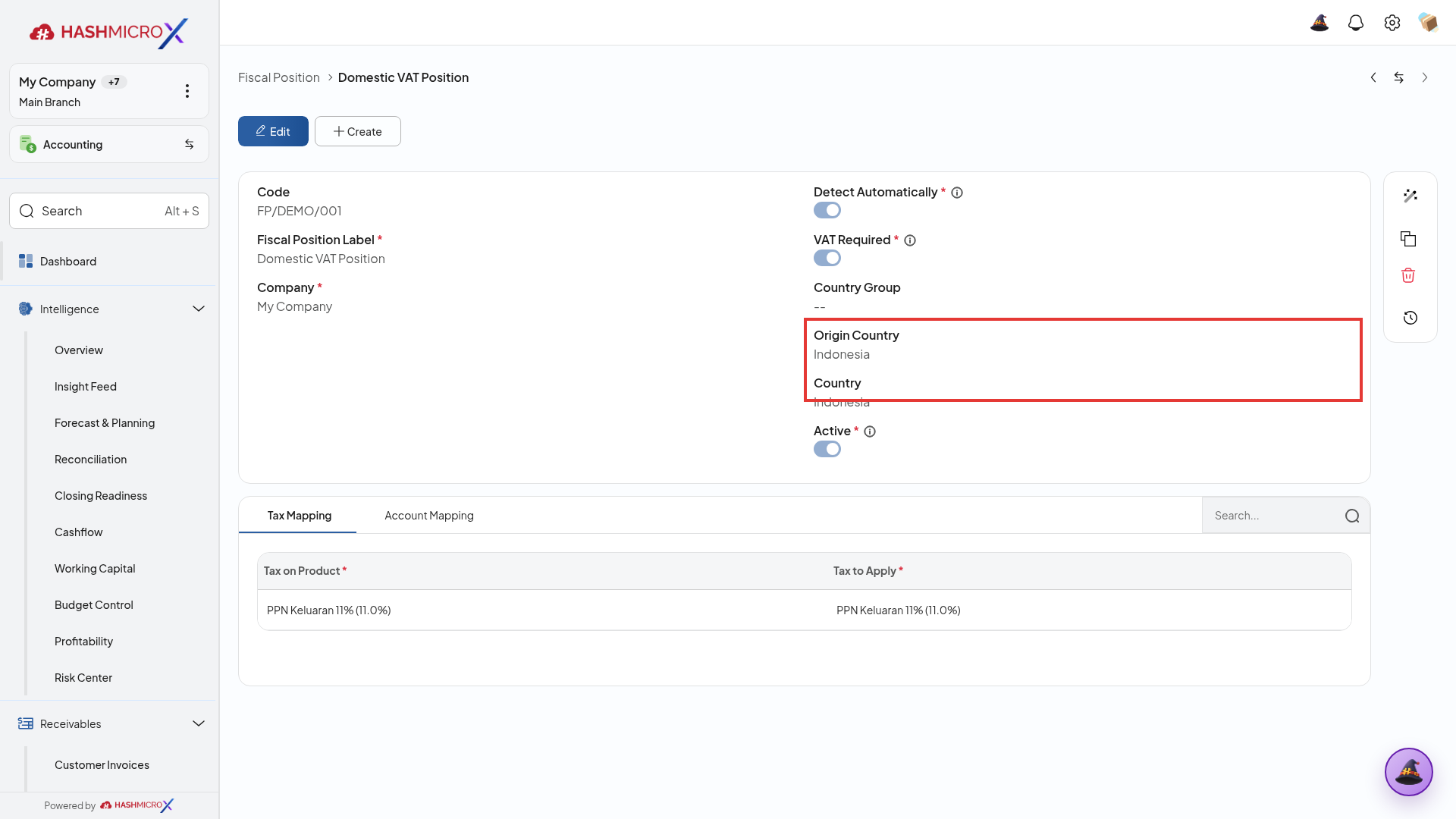Switch to the Tax Mapping tab
The height and width of the screenshot is (819, 1456).
tap(299, 516)
